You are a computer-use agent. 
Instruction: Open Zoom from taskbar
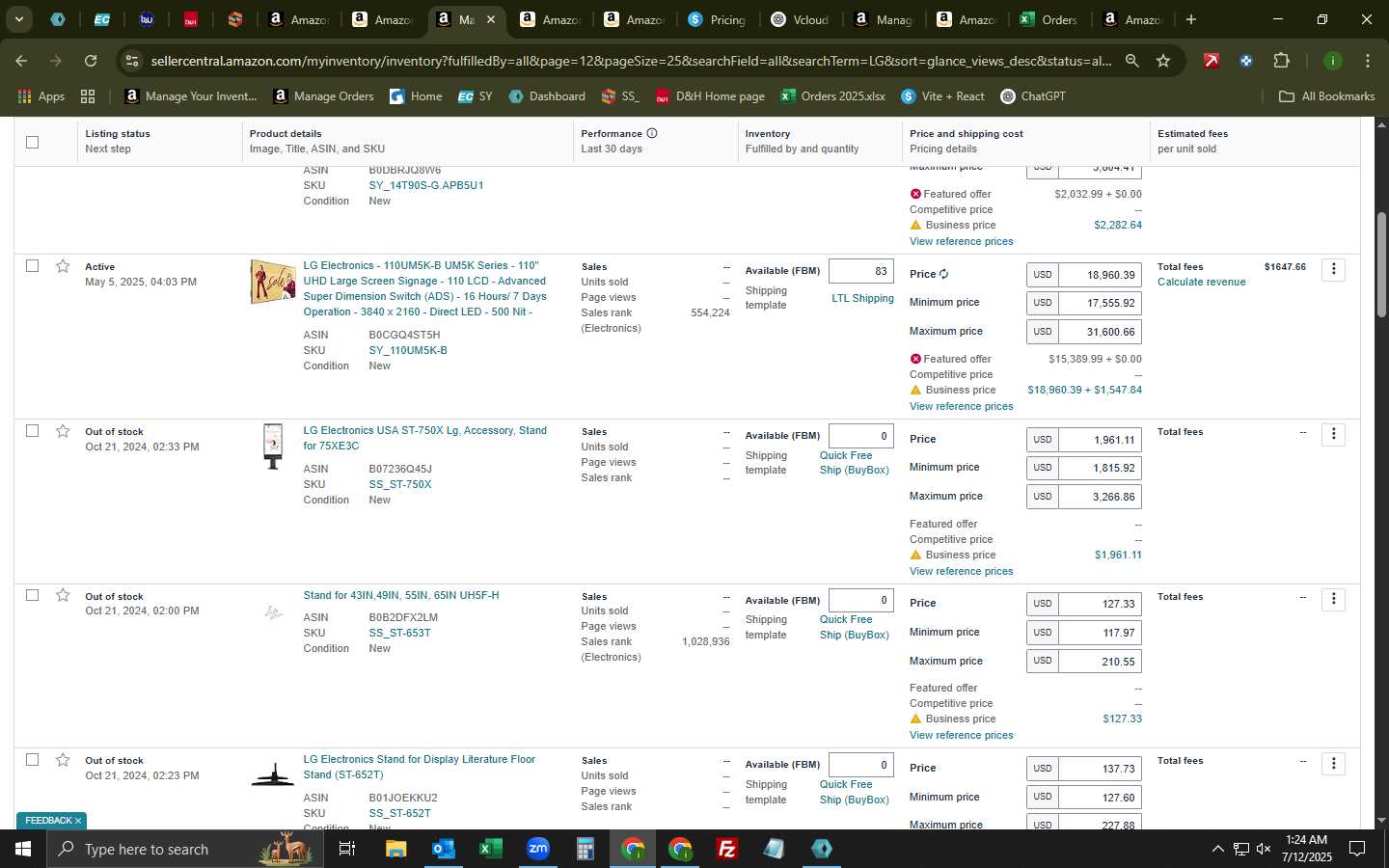coord(537,849)
